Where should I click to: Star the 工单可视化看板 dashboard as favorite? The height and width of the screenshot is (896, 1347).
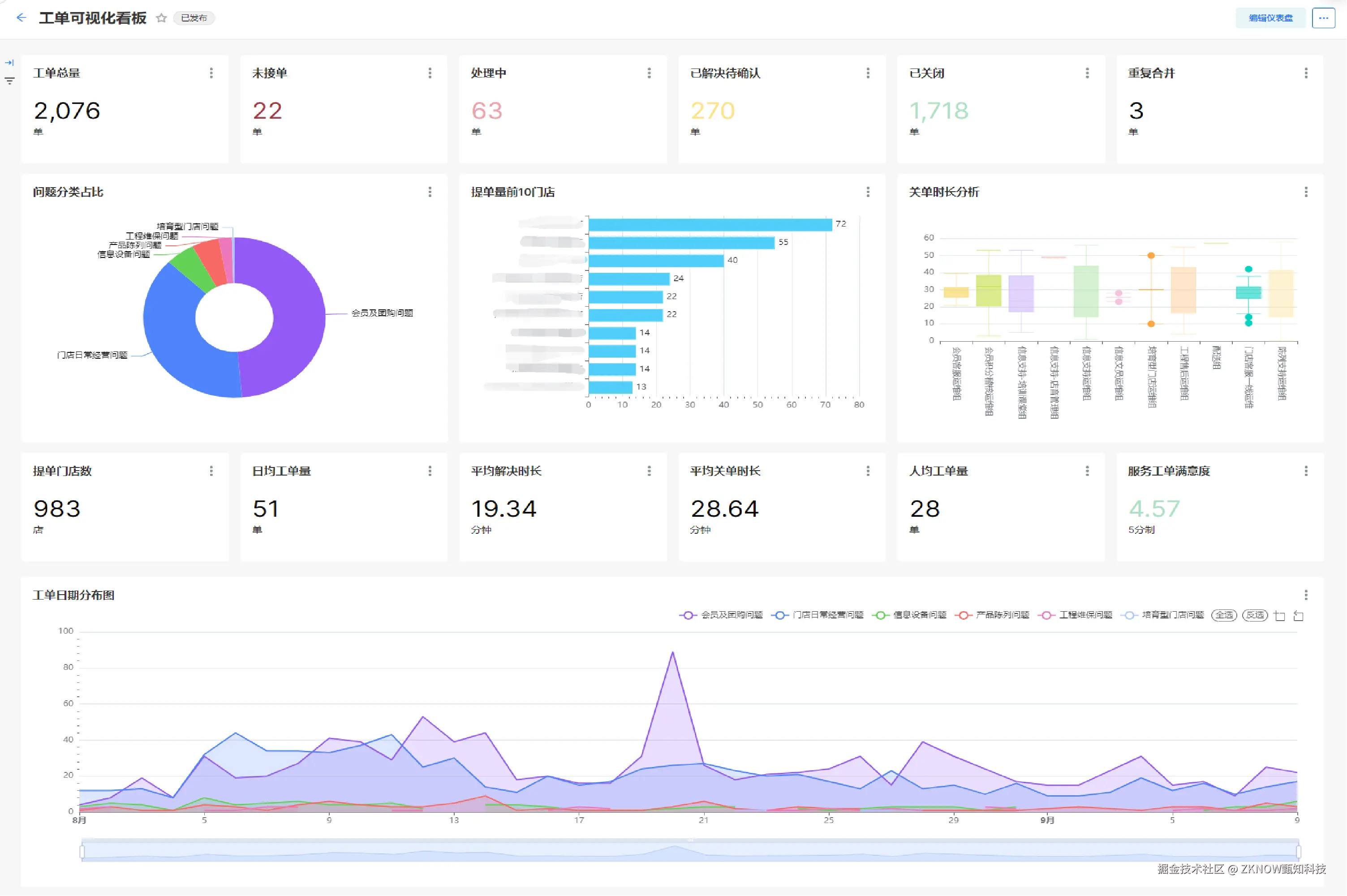[x=161, y=18]
